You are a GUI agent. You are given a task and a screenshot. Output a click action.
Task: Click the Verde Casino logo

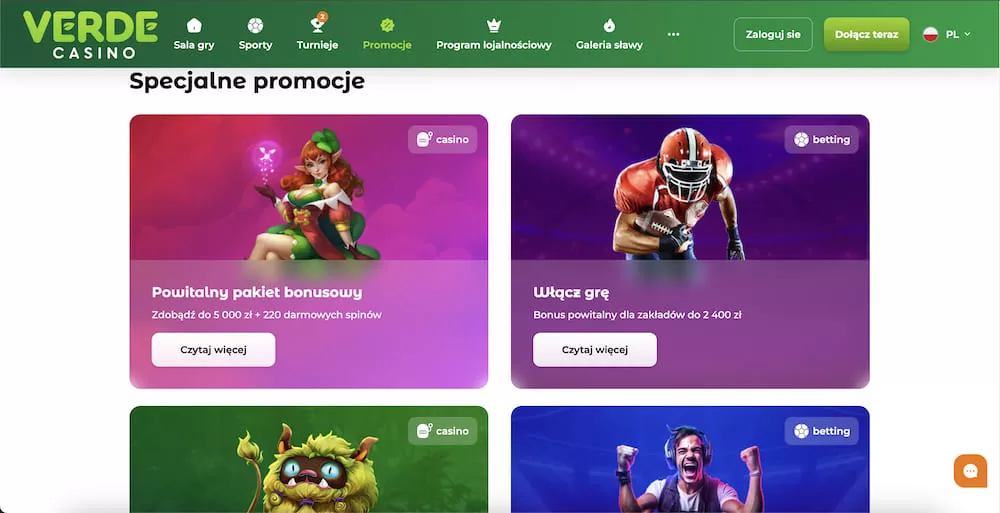pos(90,34)
